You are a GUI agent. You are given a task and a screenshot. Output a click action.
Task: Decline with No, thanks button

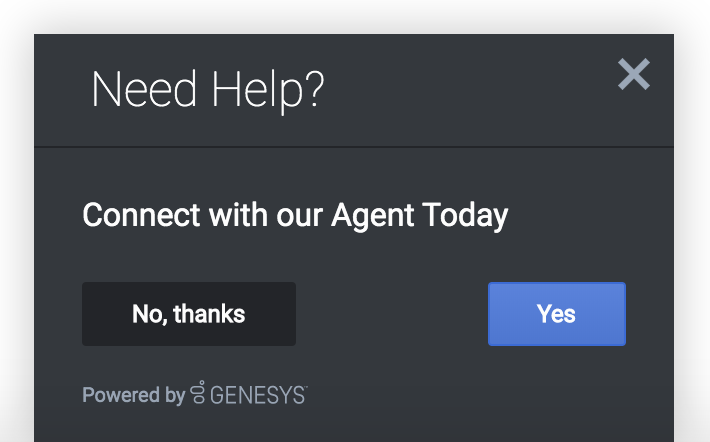(x=188, y=314)
